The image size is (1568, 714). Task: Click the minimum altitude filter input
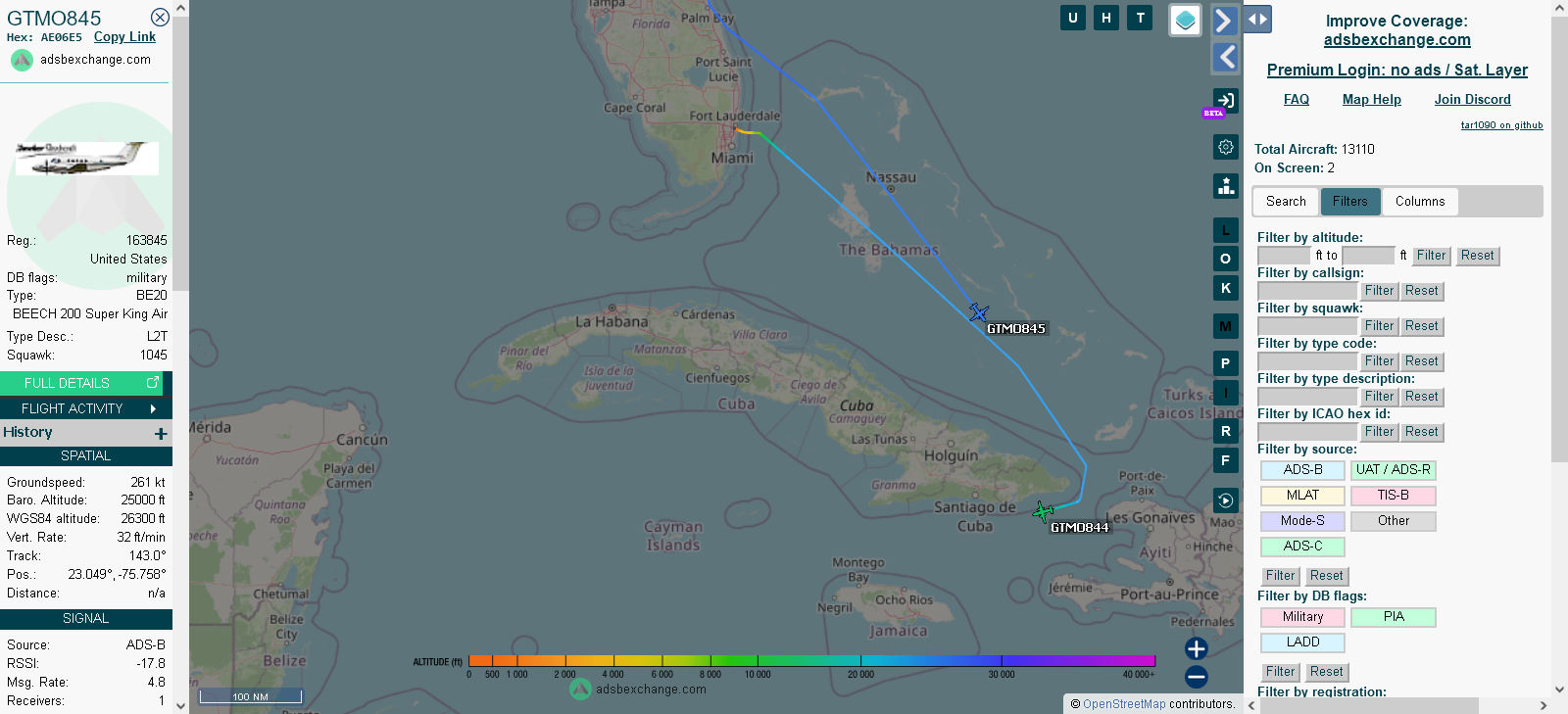click(1285, 256)
